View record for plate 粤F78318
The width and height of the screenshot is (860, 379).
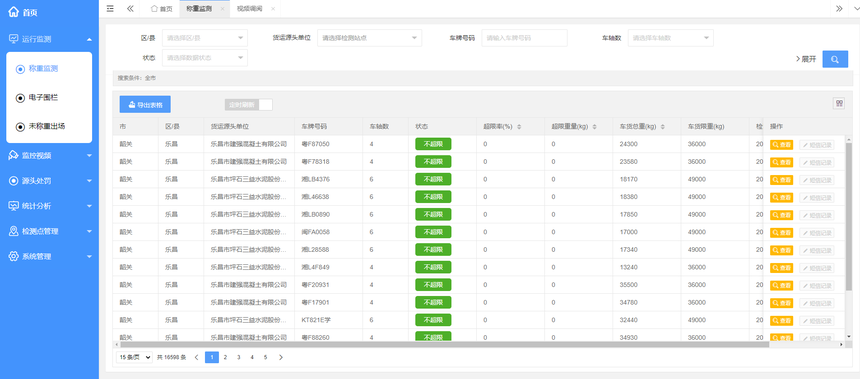[781, 162]
